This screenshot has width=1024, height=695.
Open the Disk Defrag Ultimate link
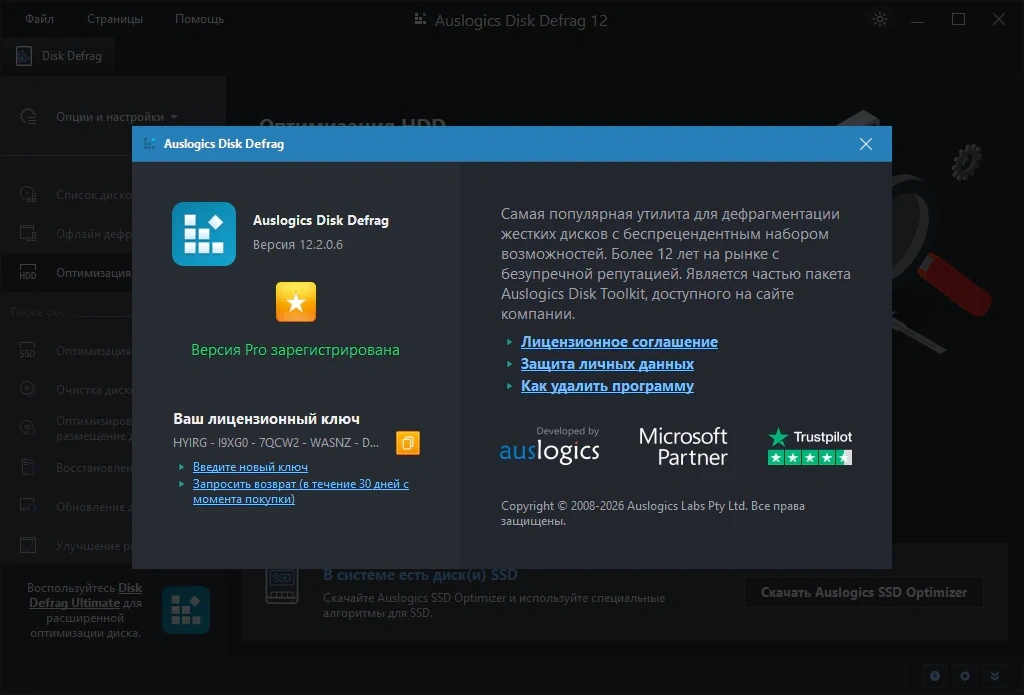click(85, 596)
